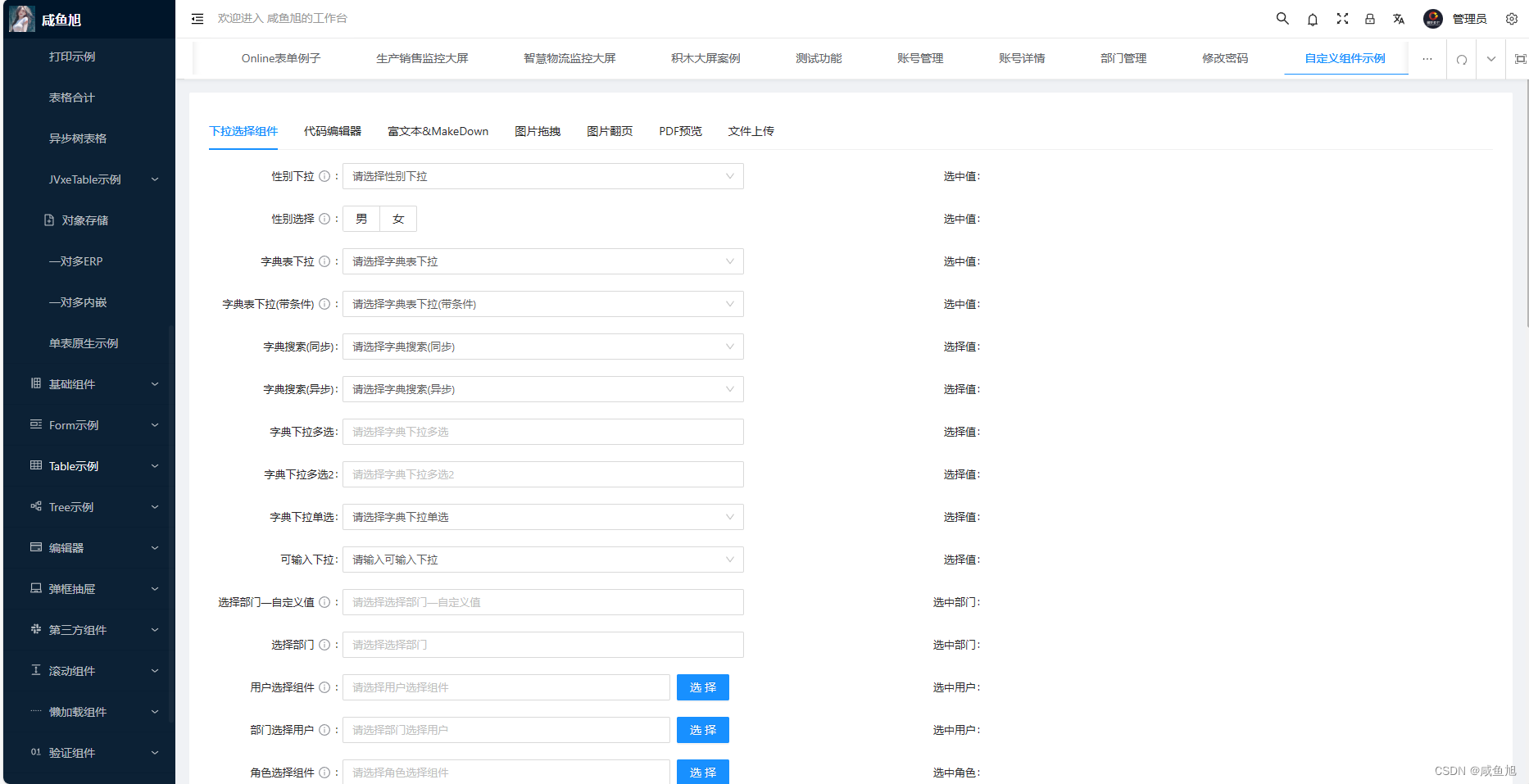Switch to 文件上传 tab

[x=751, y=131]
